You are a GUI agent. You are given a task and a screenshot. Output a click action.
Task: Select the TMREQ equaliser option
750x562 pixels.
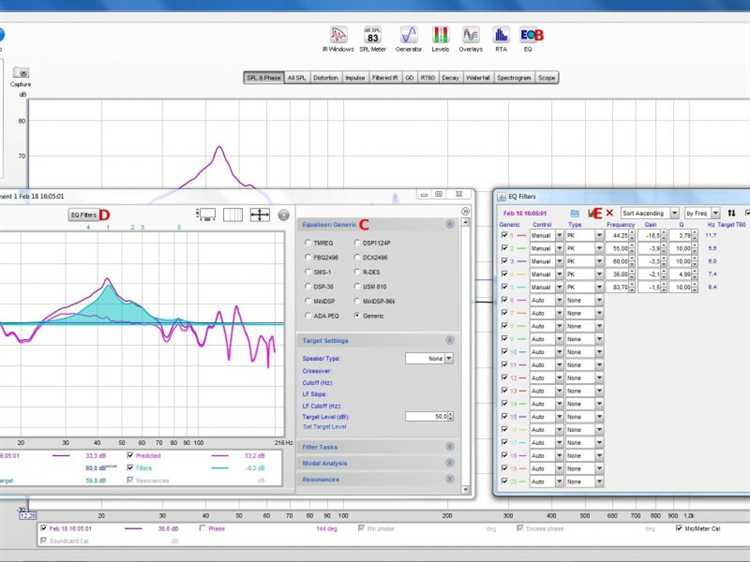308,243
